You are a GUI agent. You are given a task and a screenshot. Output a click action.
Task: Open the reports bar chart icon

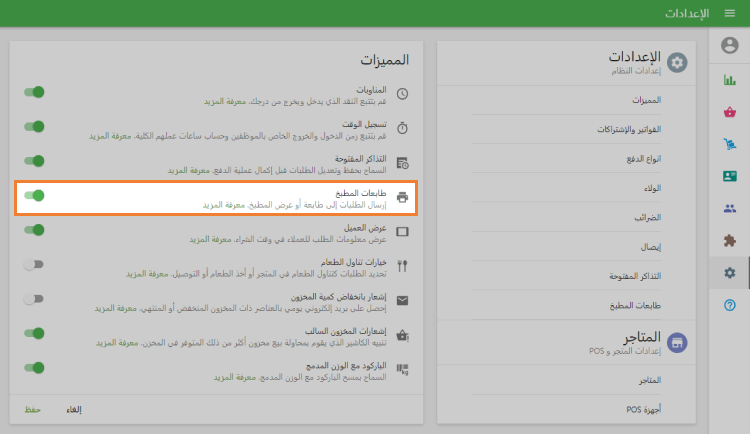729,80
